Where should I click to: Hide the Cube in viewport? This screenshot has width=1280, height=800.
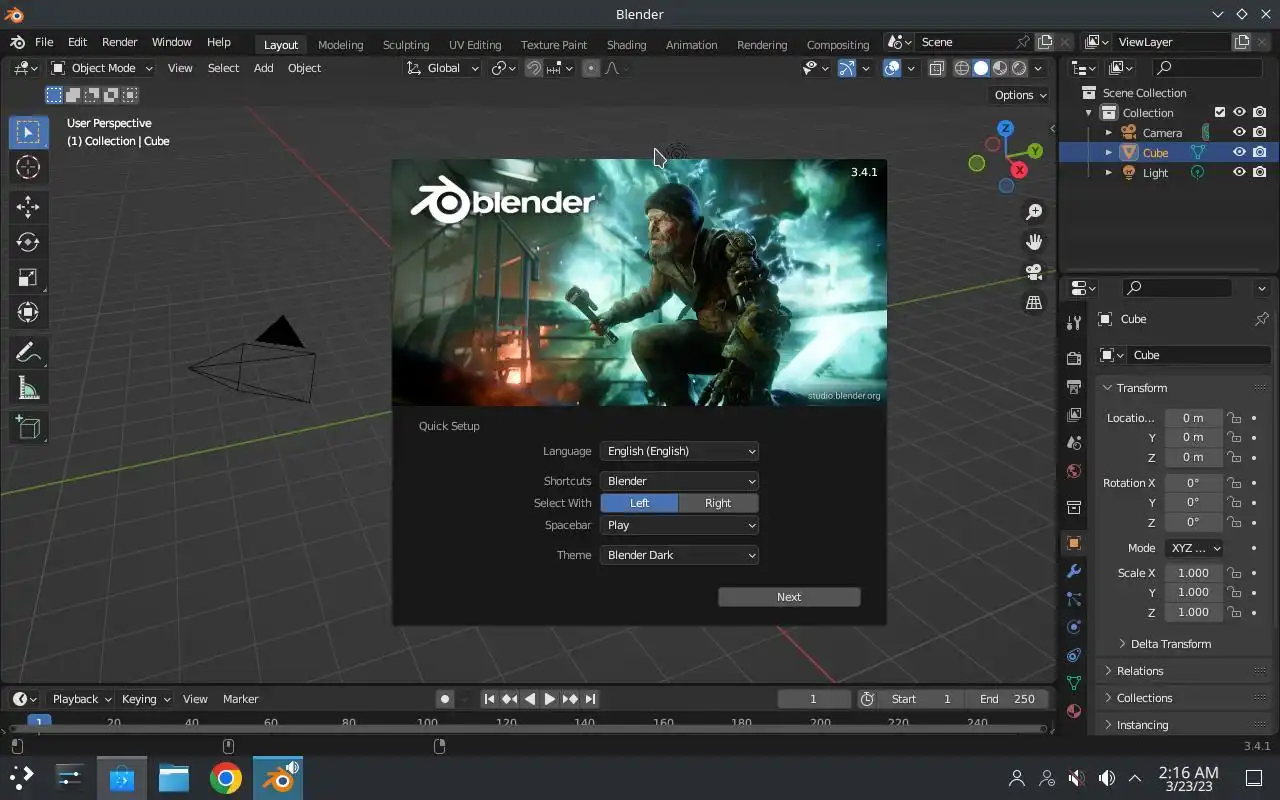(x=1239, y=152)
